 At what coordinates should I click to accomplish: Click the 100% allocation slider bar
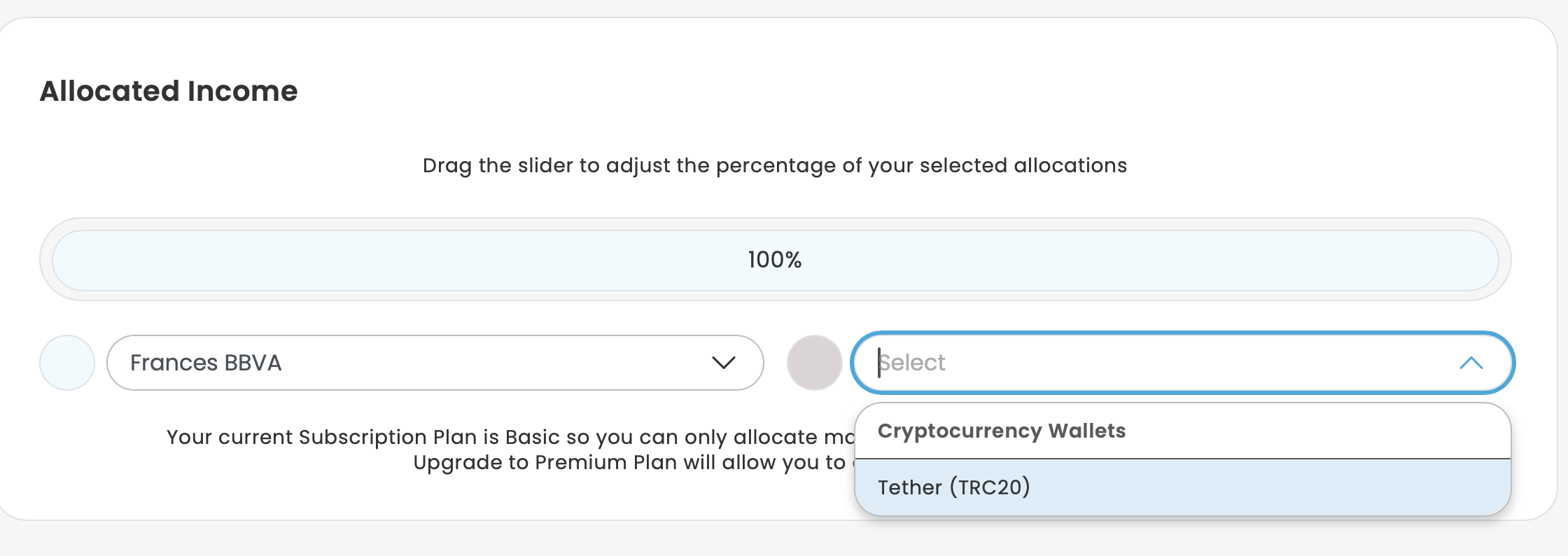[420, 260]
